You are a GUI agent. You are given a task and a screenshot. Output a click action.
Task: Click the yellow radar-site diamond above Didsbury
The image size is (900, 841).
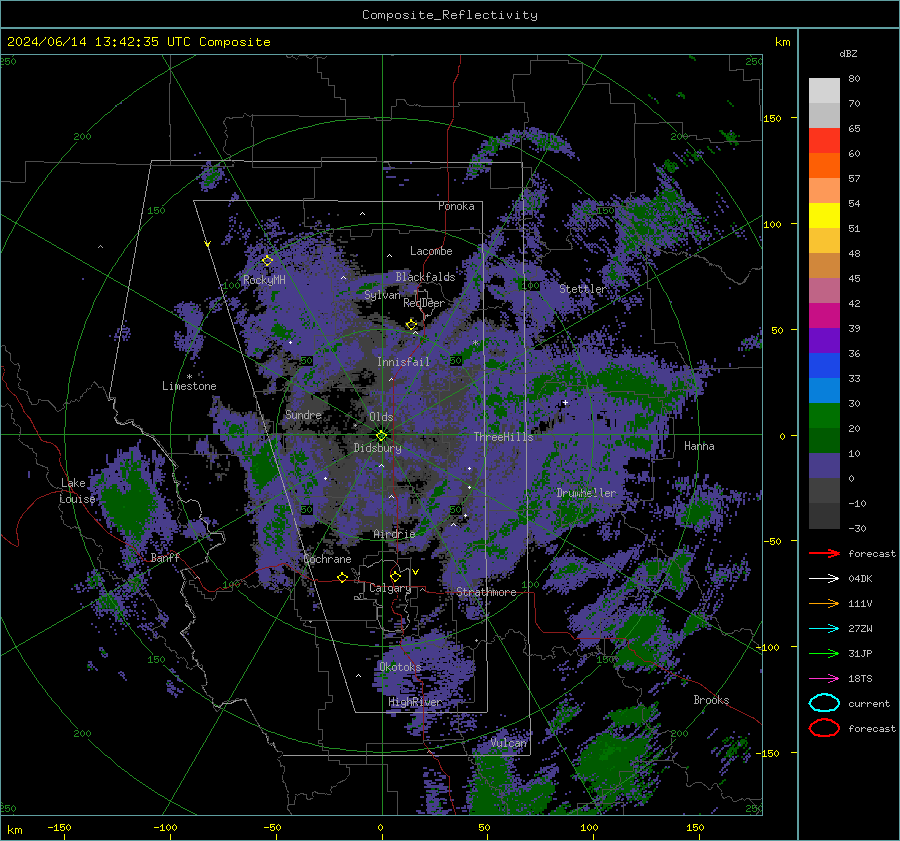click(381, 436)
